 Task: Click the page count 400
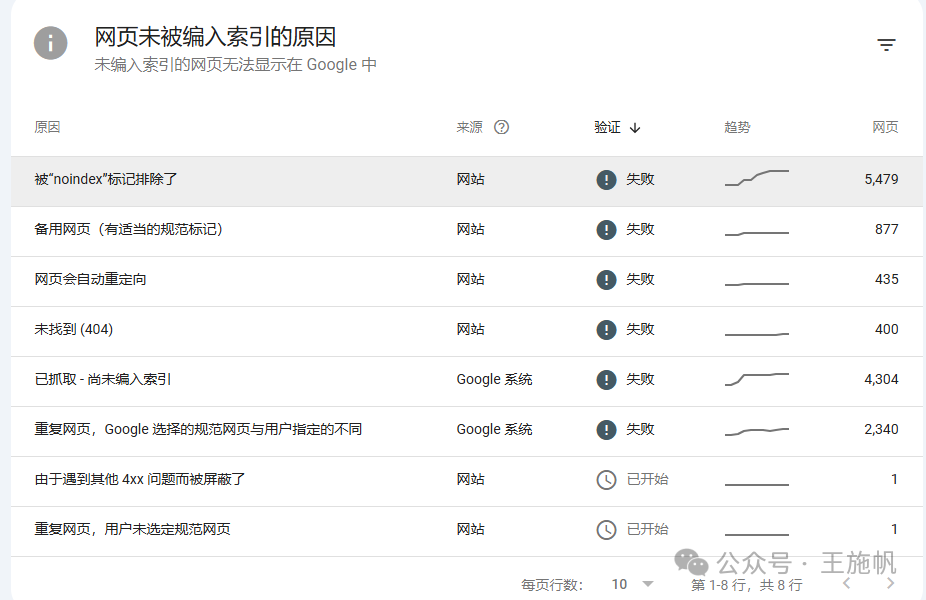pyautogui.click(x=886, y=330)
